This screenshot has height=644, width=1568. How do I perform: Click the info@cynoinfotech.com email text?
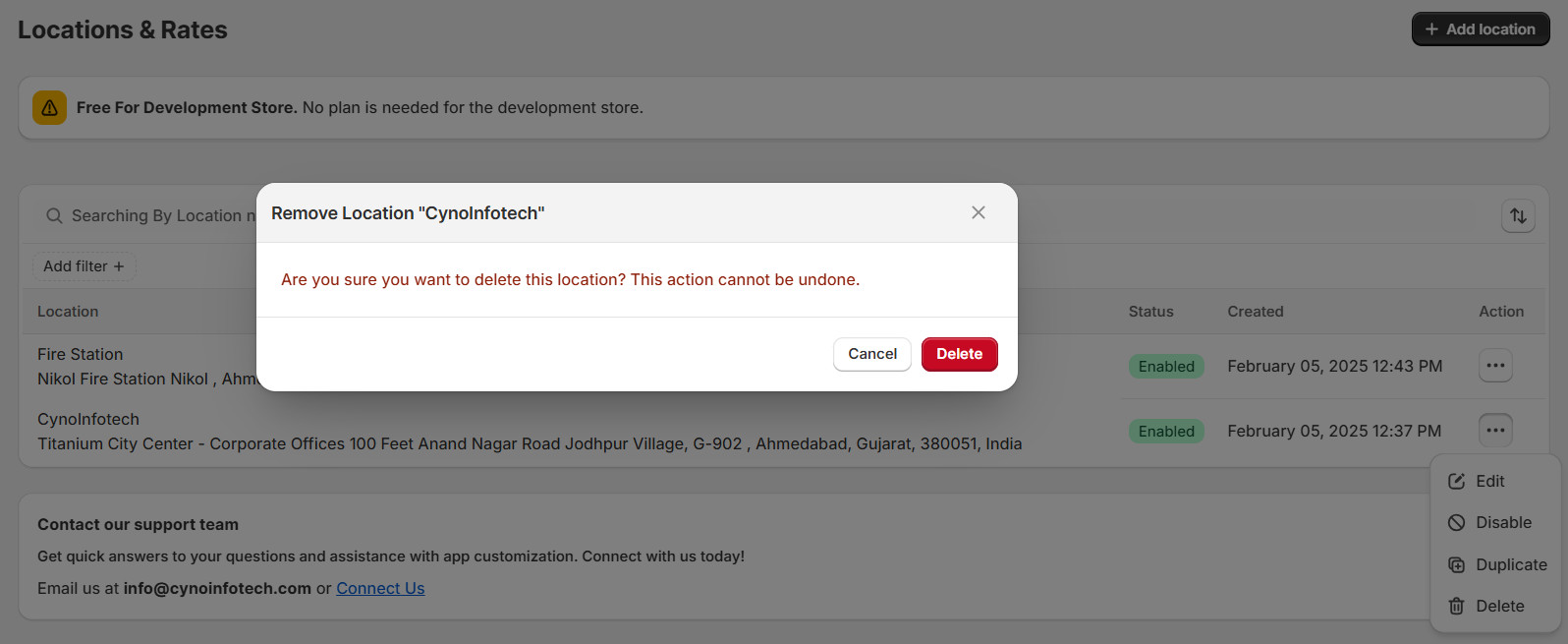click(x=217, y=588)
